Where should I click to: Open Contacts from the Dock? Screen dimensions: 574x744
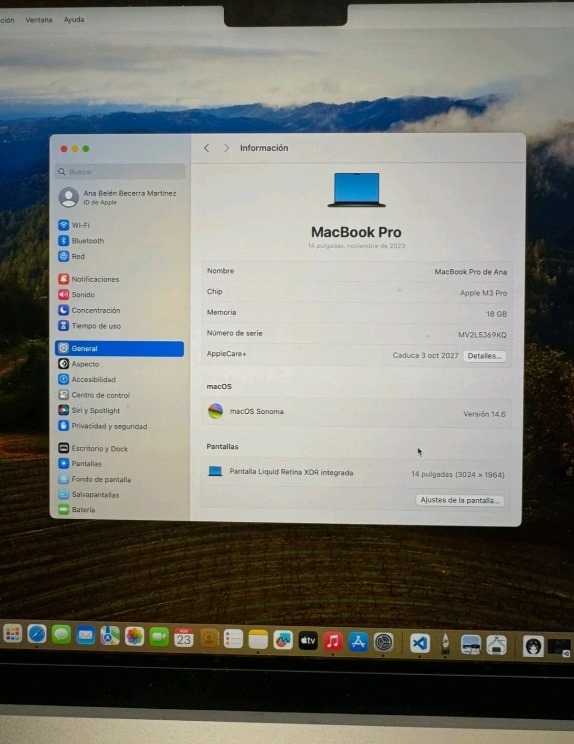[x=209, y=638]
